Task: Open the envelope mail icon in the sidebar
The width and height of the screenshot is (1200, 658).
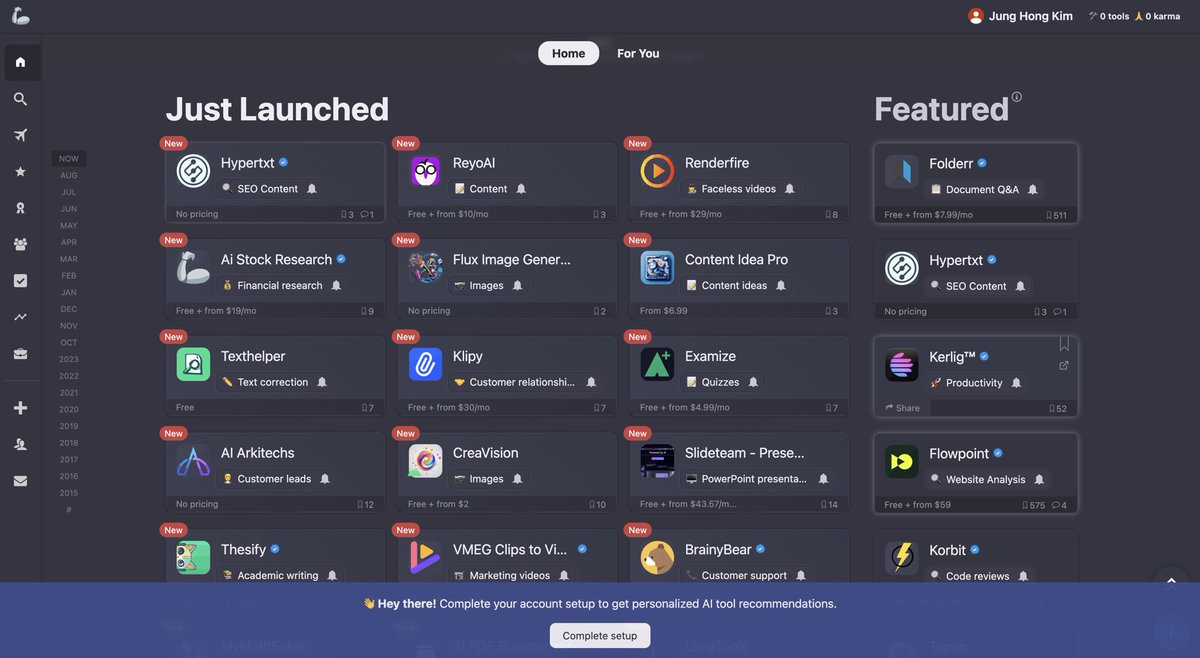Action: coord(20,481)
